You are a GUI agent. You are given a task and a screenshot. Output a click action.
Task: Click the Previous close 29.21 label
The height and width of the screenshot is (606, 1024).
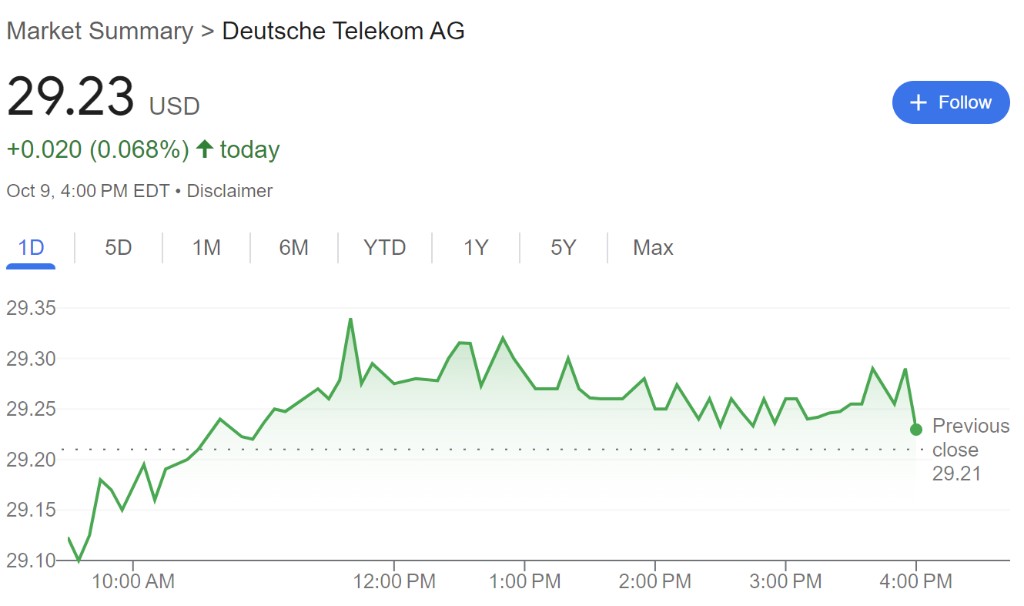970,450
